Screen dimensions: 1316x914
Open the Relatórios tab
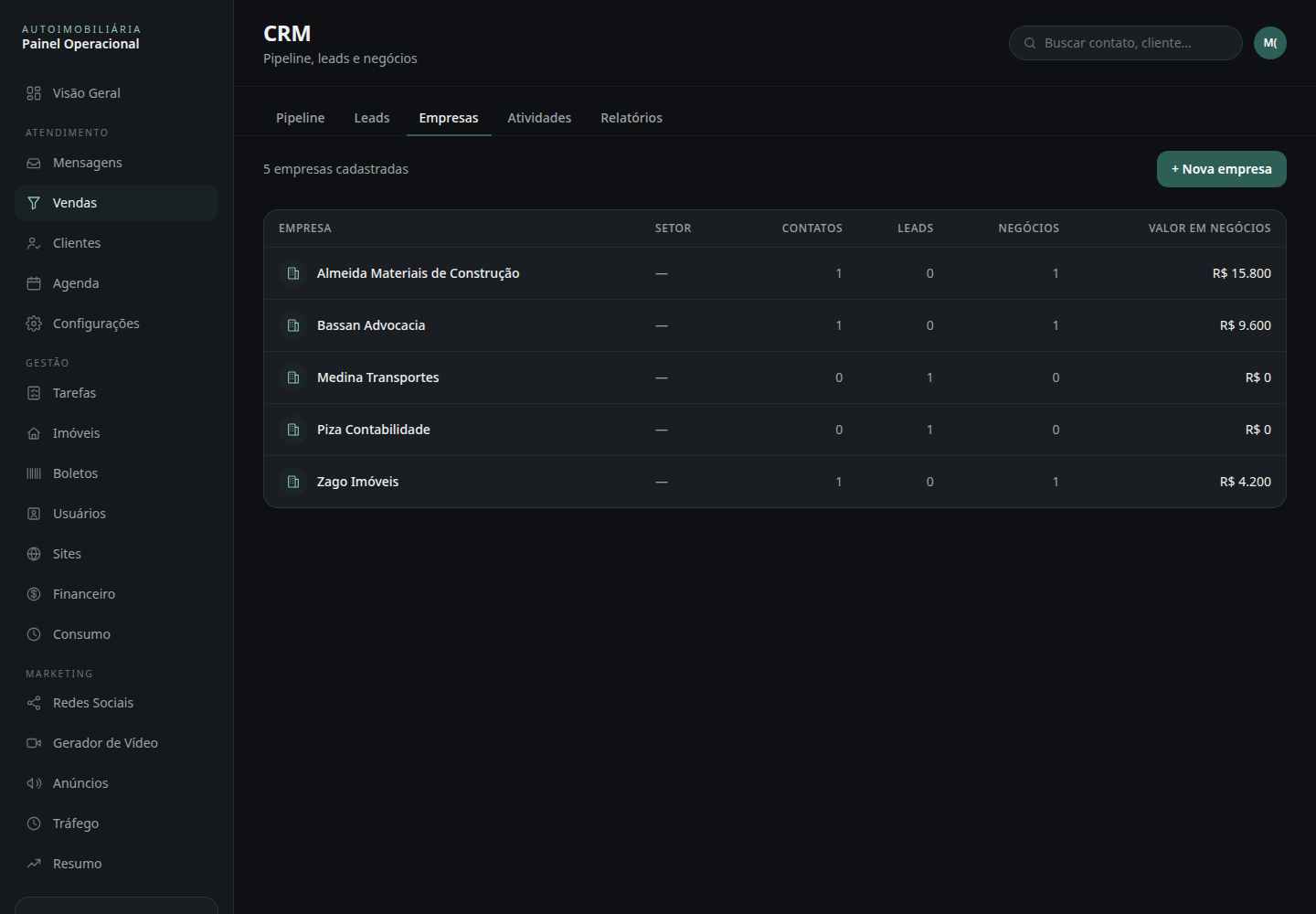point(631,118)
